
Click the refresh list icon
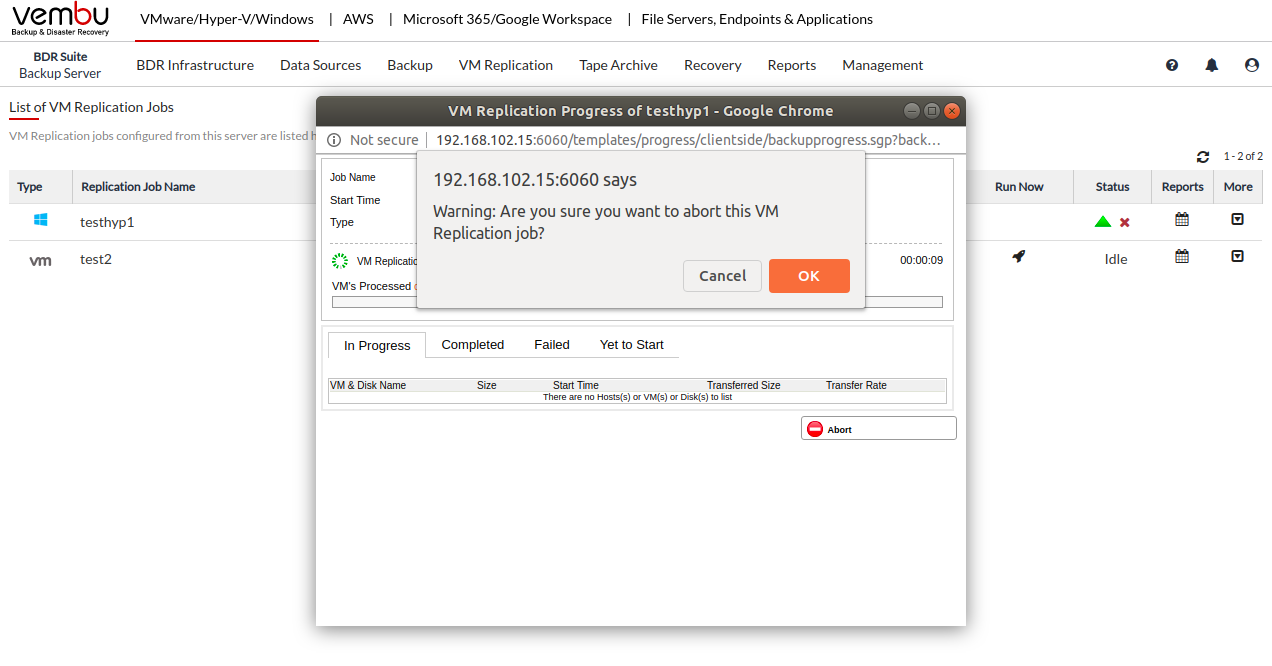click(x=1203, y=157)
